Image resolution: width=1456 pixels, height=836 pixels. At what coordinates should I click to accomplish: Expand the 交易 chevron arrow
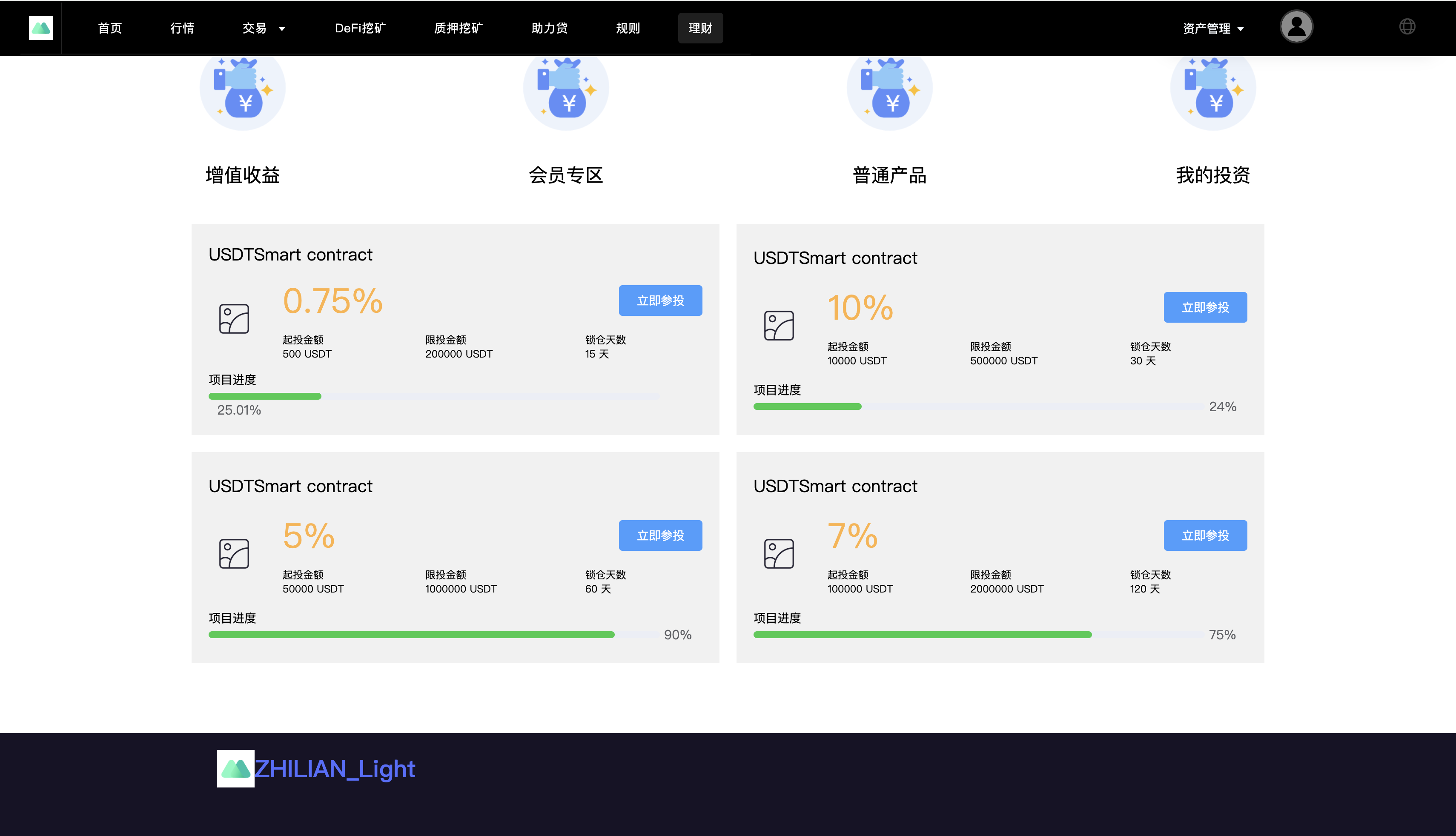(282, 28)
